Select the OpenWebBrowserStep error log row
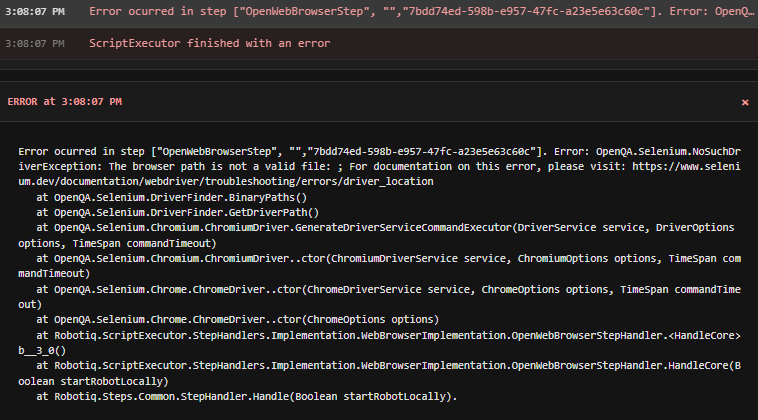This screenshot has width=758, height=420. point(420,13)
